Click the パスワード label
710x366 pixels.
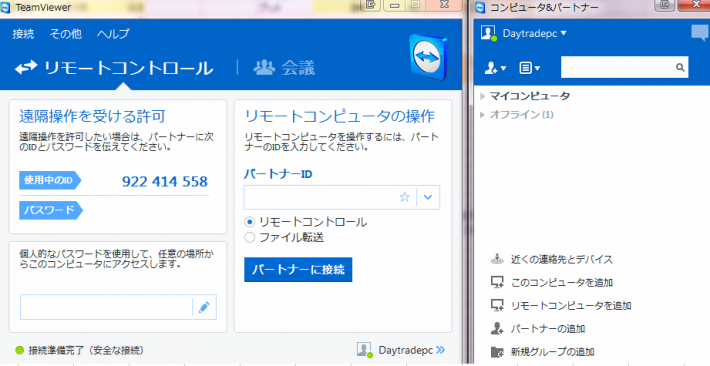[50, 210]
